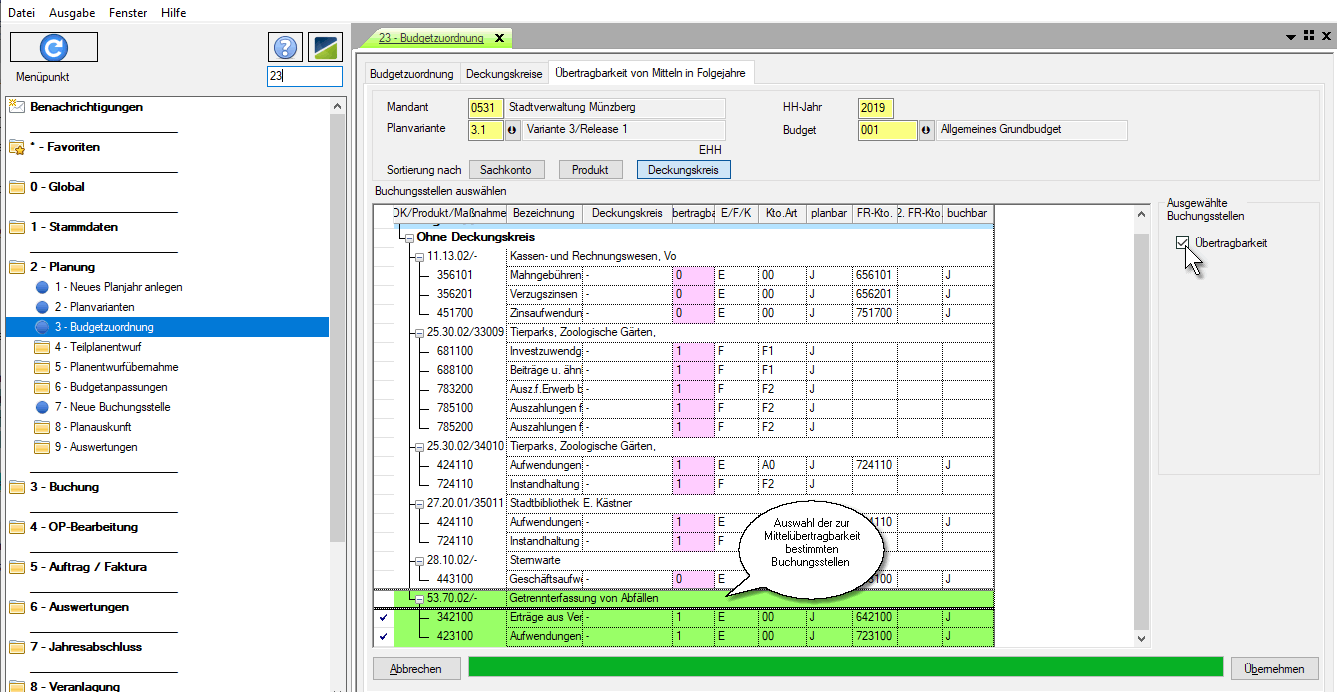
Task: Collapse the 28.10.02/- Sternwarte node
Action: (x=419, y=560)
